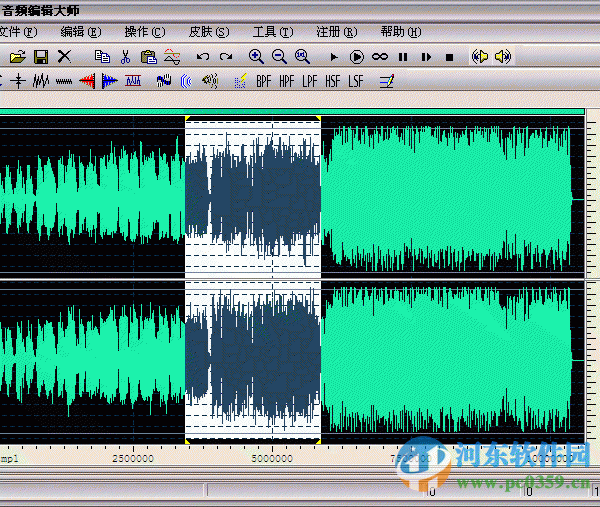
Task: Click the zoom in magnifier icon
Action: [x=256, y=57]
